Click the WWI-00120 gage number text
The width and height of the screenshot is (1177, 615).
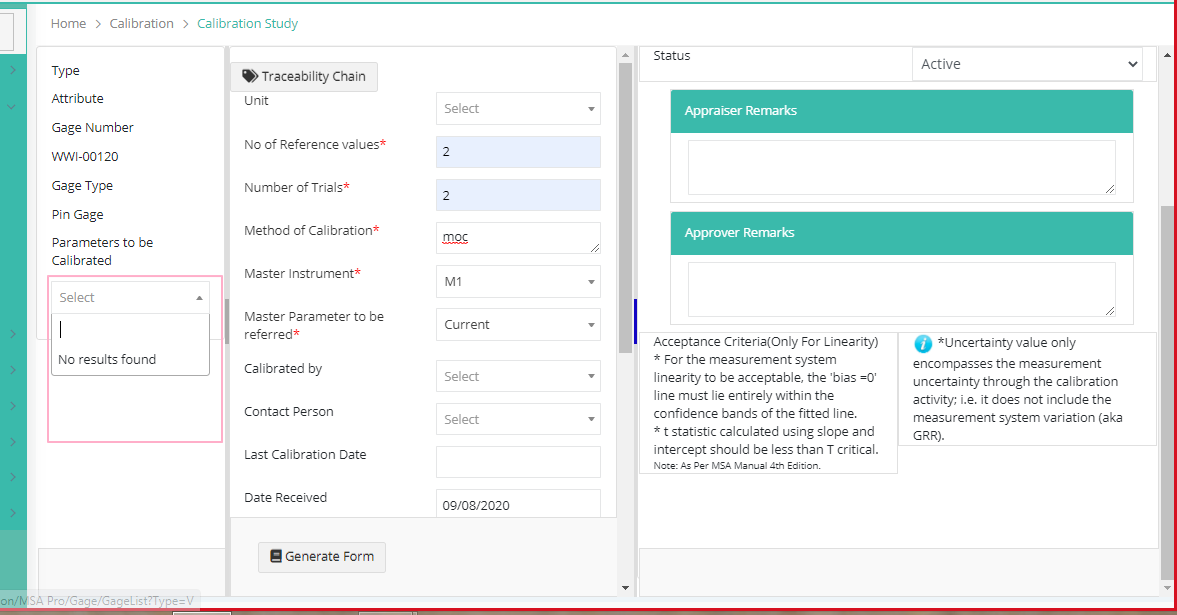[85, 156]
